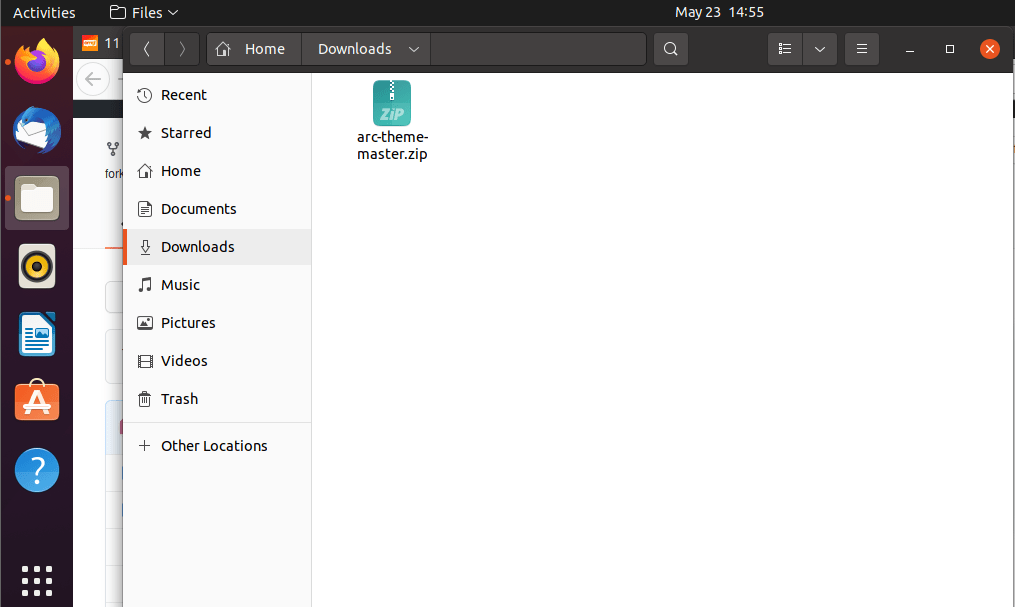Maximize the Files window
The height and width of the screenshot is (607, 1015).
(950, 49)
